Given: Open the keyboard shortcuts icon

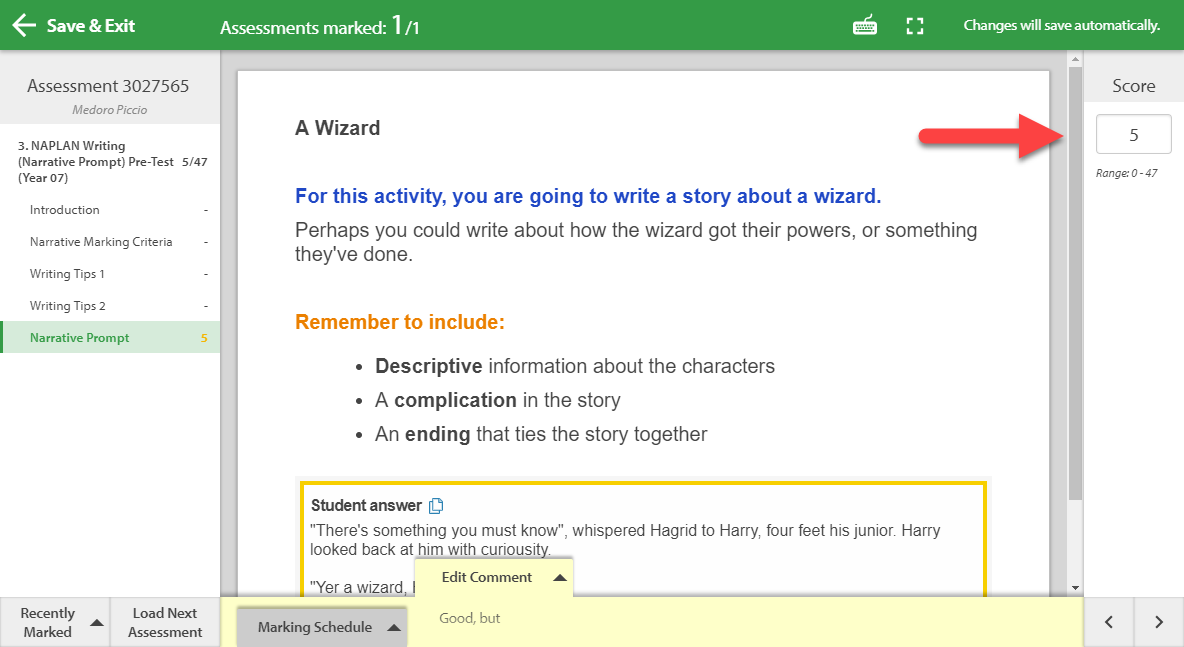Looking at the screenshot, I should click(865, 26).
